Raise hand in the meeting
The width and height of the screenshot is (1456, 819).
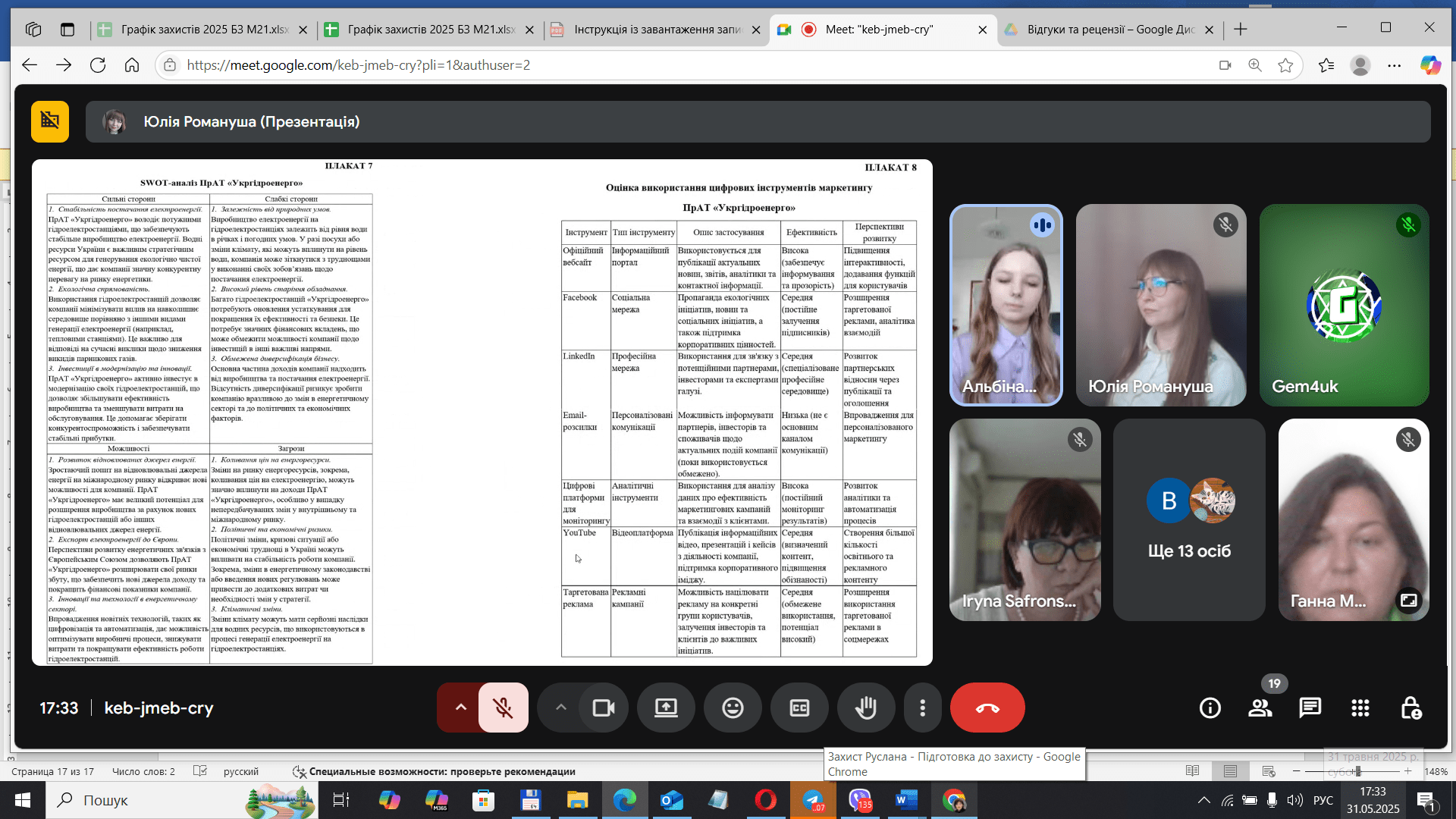[x=866, y=708]
